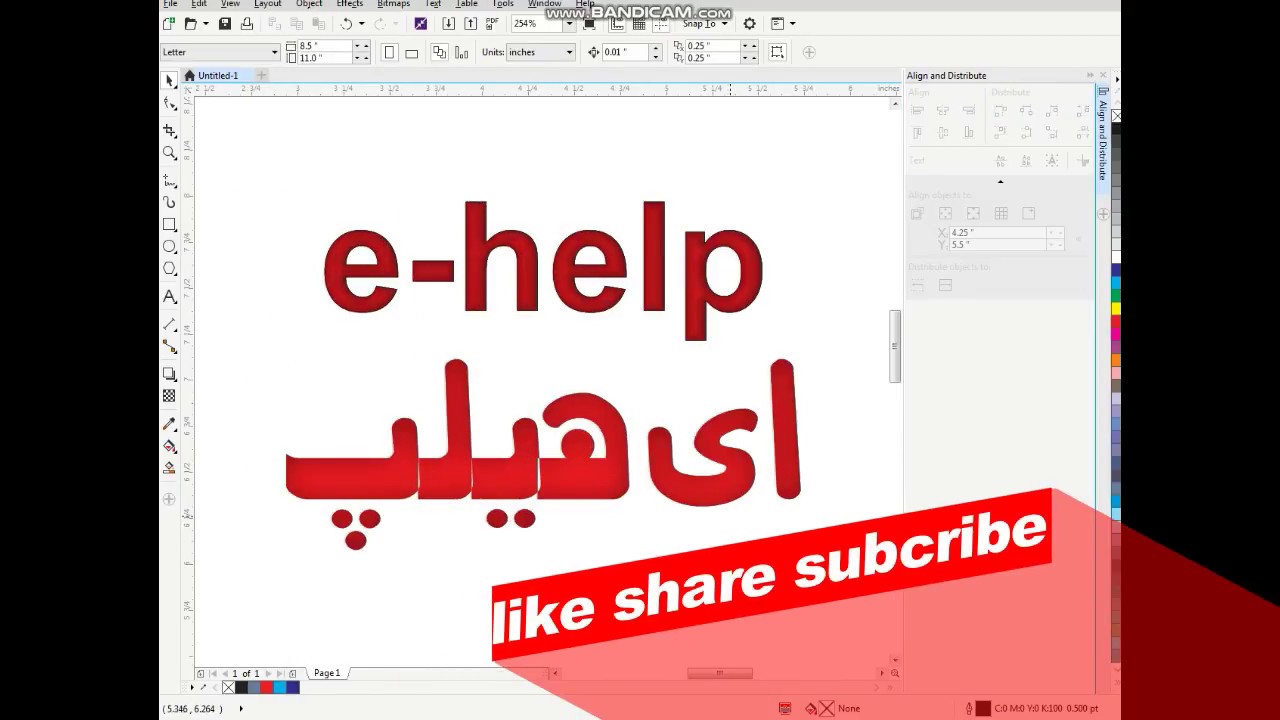Select the Crop tool
Viewport: 1280px width, 720px height.
tap(169, 131)
